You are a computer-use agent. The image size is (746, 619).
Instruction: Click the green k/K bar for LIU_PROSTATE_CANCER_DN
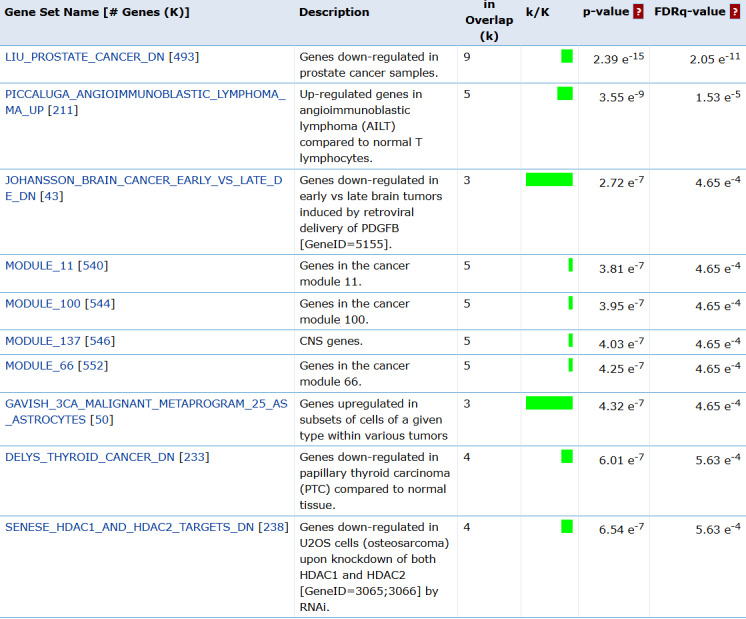pos(567,56)
